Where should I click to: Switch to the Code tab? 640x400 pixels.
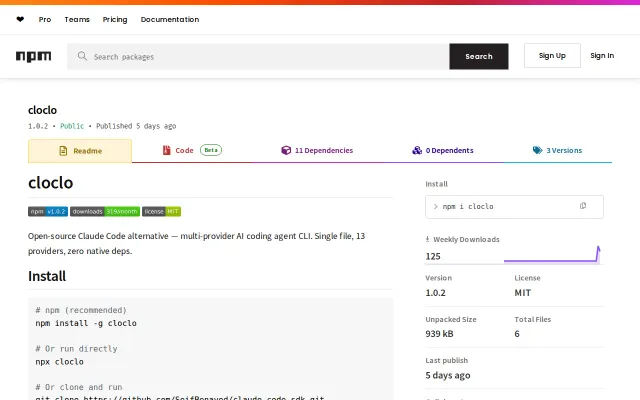pyautogui.click(x=191, y=151)
